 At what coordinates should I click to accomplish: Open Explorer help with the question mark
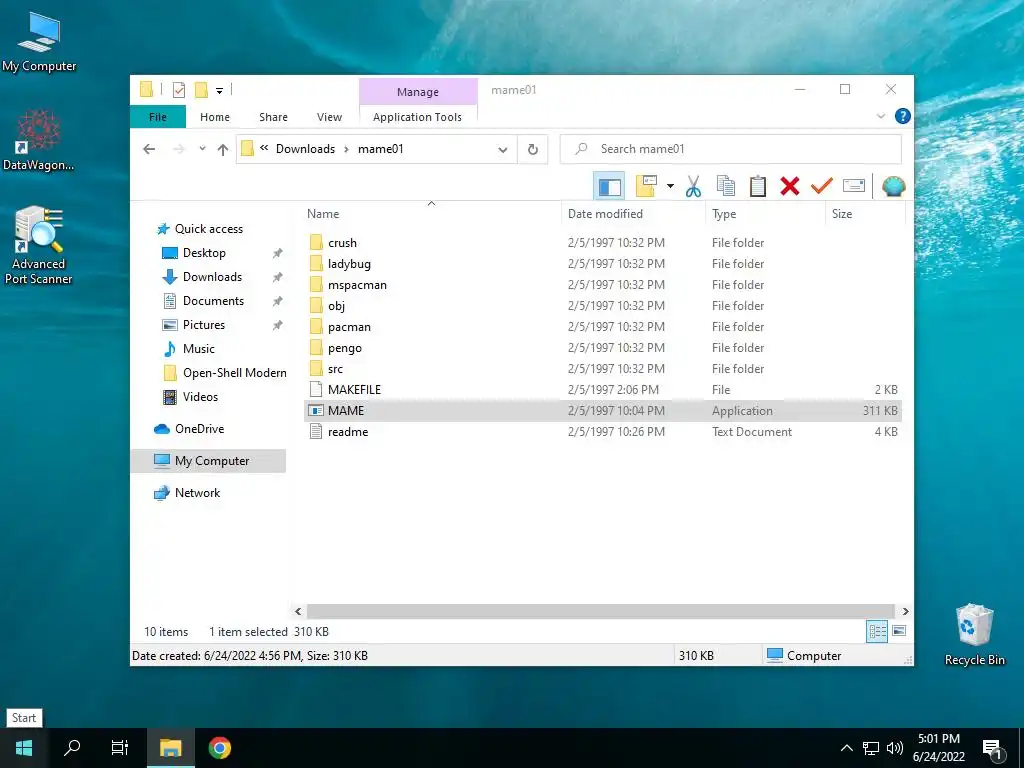point(903,116)
